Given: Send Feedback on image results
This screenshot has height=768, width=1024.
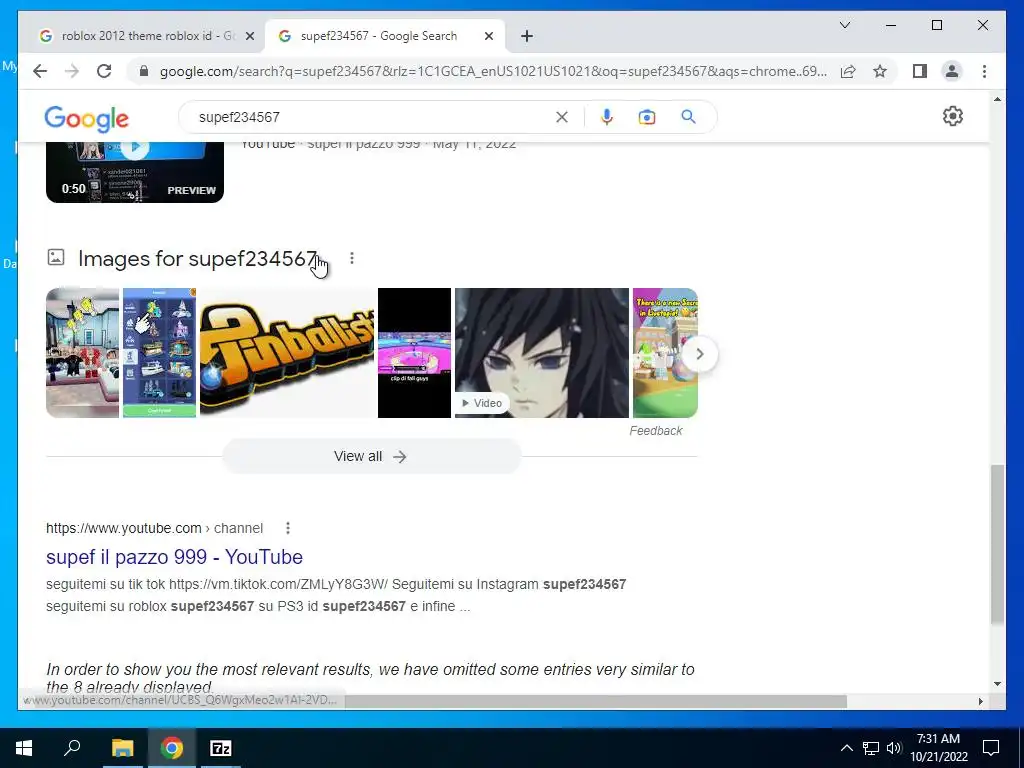Looking at the screenshot, I should (x=656, y=430).
